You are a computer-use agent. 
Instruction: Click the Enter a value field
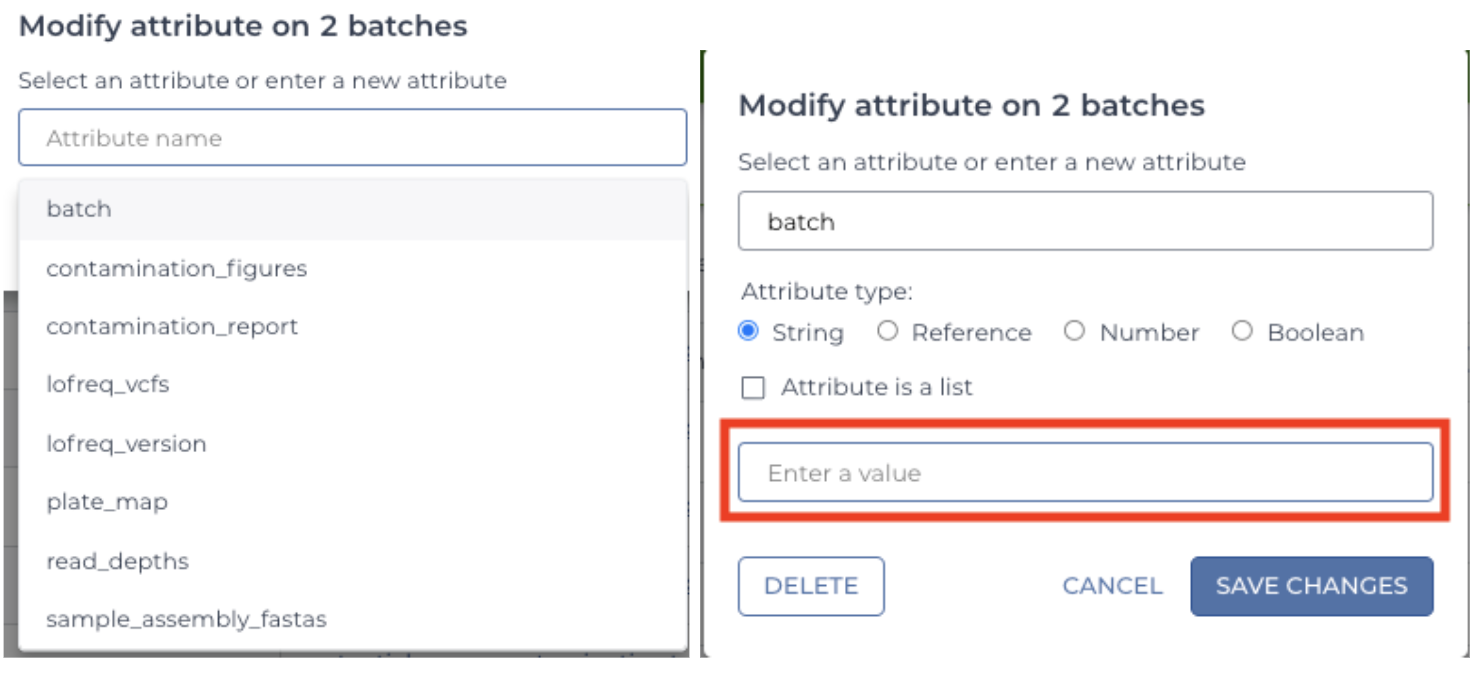pyautogui.click(x=1085, y=472)
